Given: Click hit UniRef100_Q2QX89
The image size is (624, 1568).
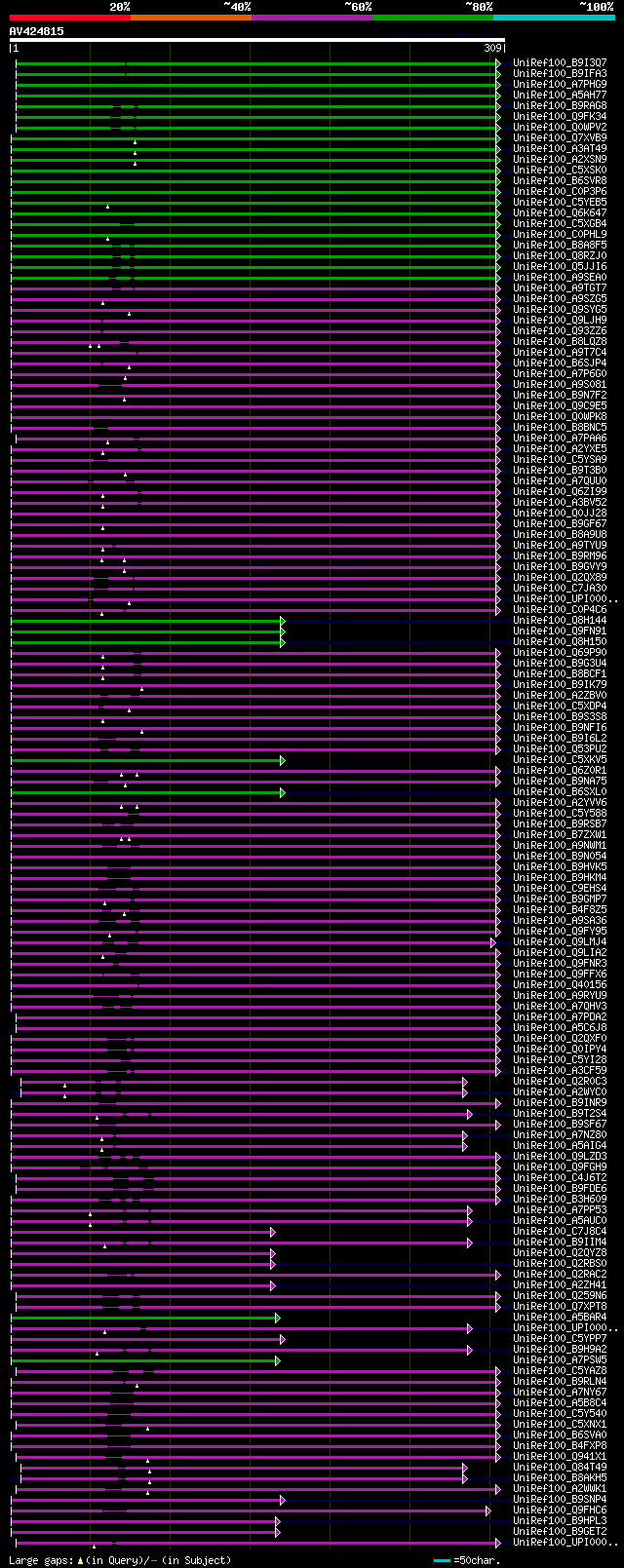Looking at the screenshot, I should click(x=560, y=578).
